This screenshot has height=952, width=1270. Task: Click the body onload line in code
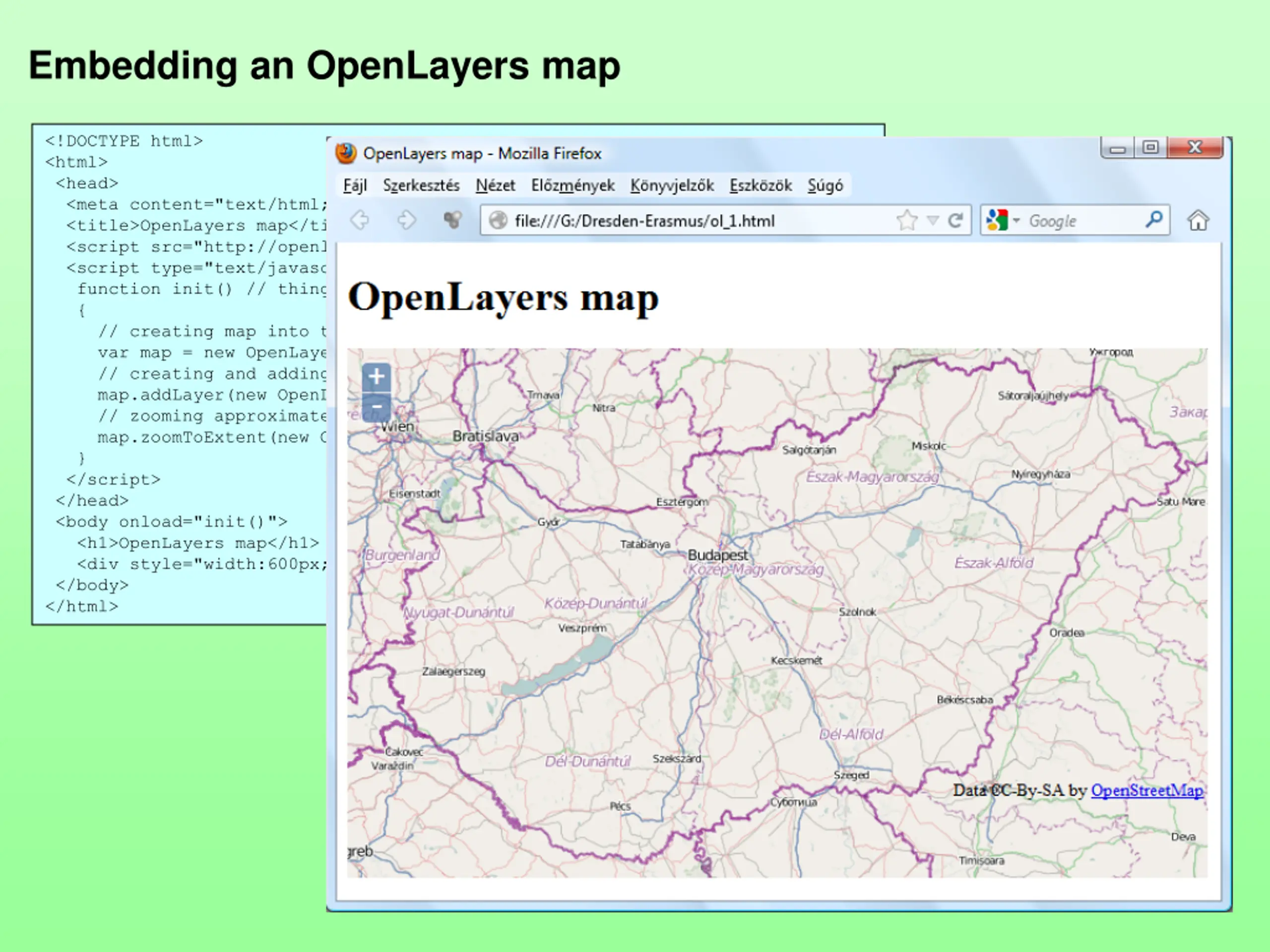[171, 522]
